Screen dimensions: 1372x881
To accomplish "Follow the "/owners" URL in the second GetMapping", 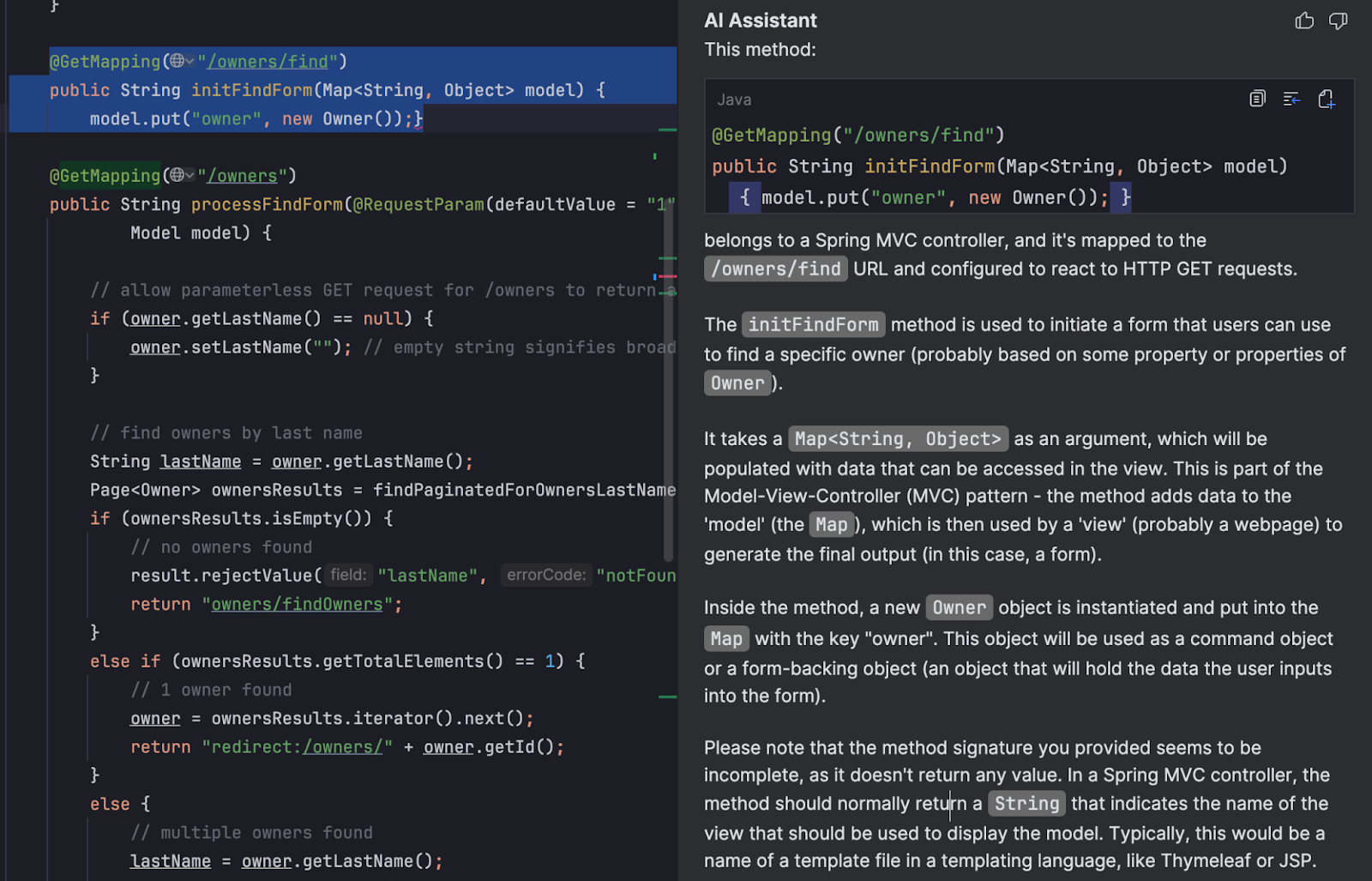I will click(242, 176).
